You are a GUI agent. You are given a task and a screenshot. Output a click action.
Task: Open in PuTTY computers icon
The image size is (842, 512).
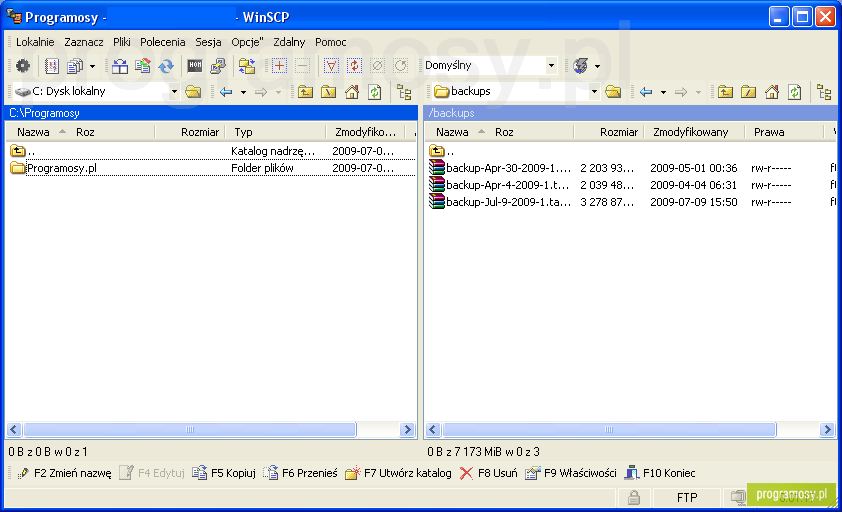point(217,66)
